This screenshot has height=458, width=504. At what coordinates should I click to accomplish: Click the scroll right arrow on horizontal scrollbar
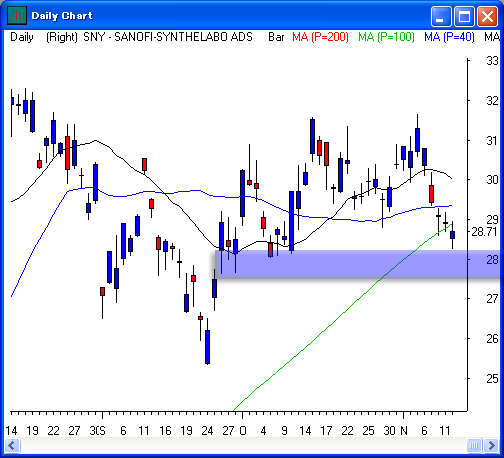point(491,445)
